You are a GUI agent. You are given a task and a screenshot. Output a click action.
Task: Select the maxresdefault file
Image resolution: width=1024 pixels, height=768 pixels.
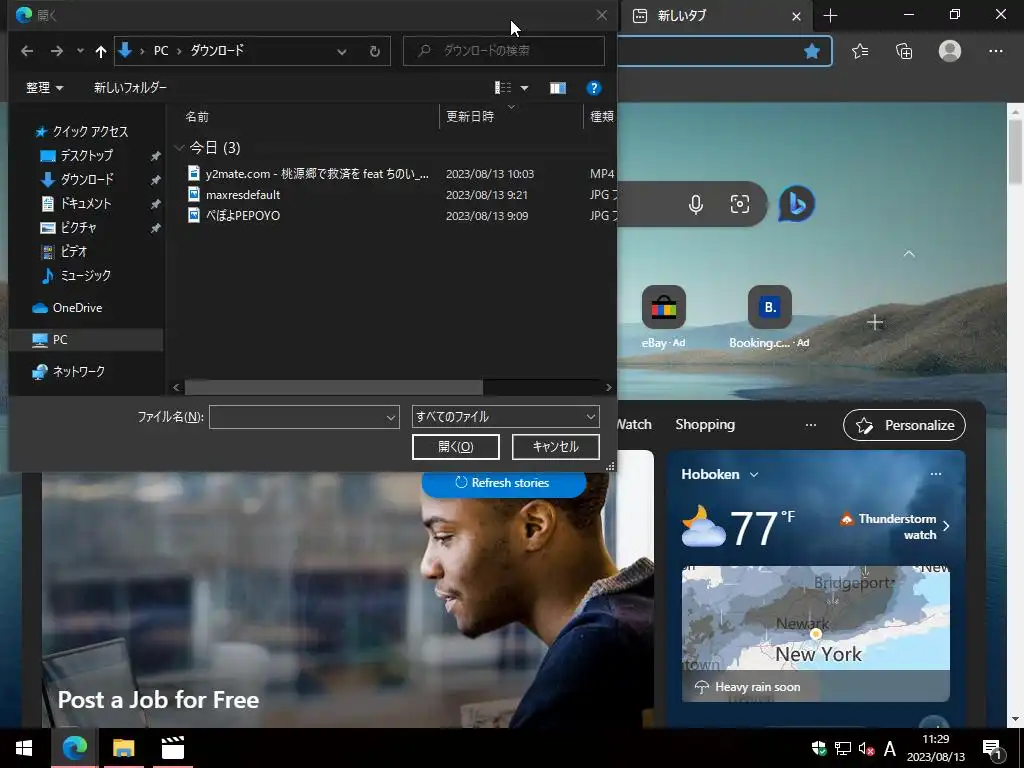(x=243, y=195)
